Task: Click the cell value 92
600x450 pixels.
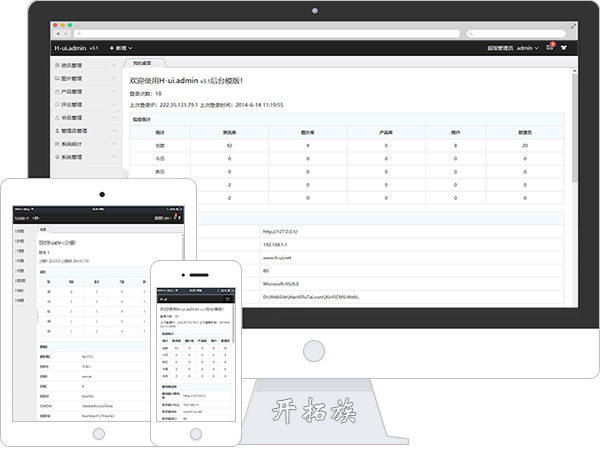Action: coord(229,146)
